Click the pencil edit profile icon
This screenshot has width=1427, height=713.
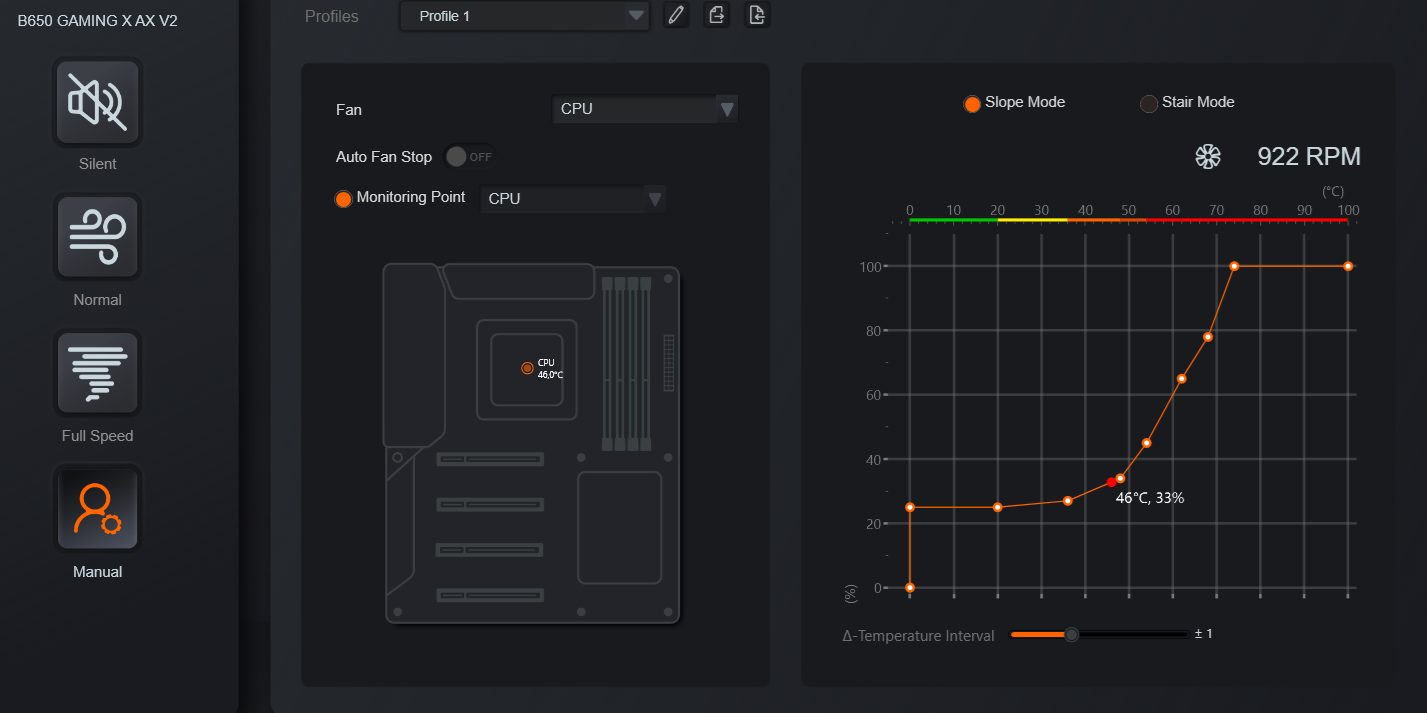[x=676, y=15]
